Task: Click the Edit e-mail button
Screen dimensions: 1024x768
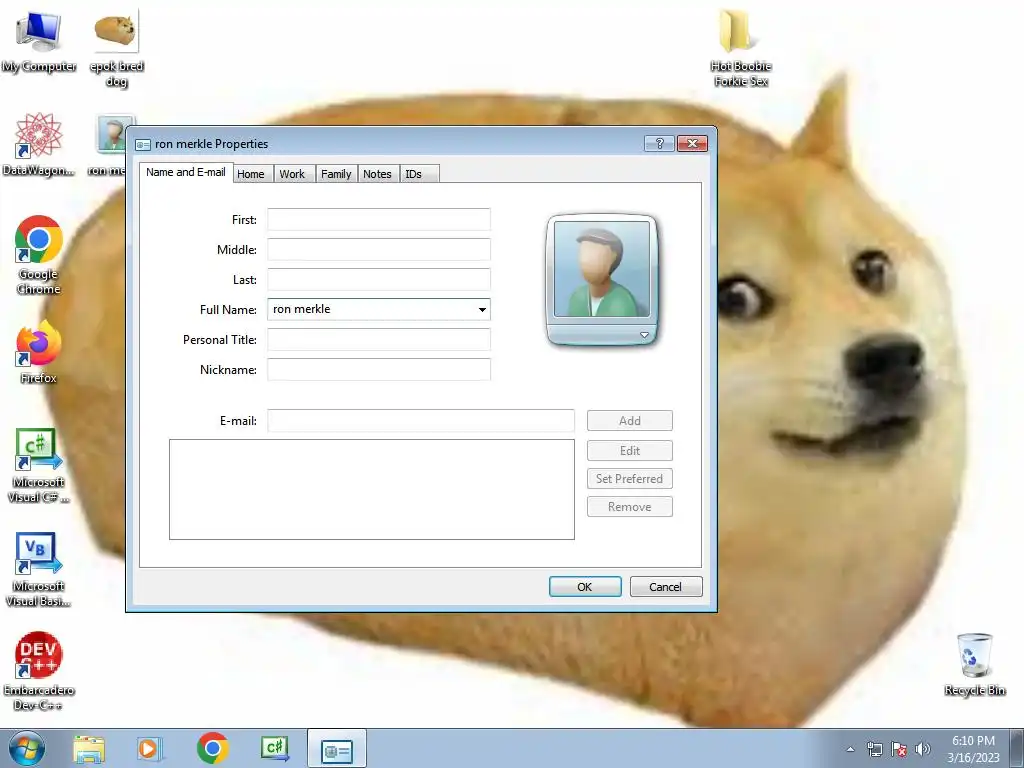Action: (x=630, y=451)
